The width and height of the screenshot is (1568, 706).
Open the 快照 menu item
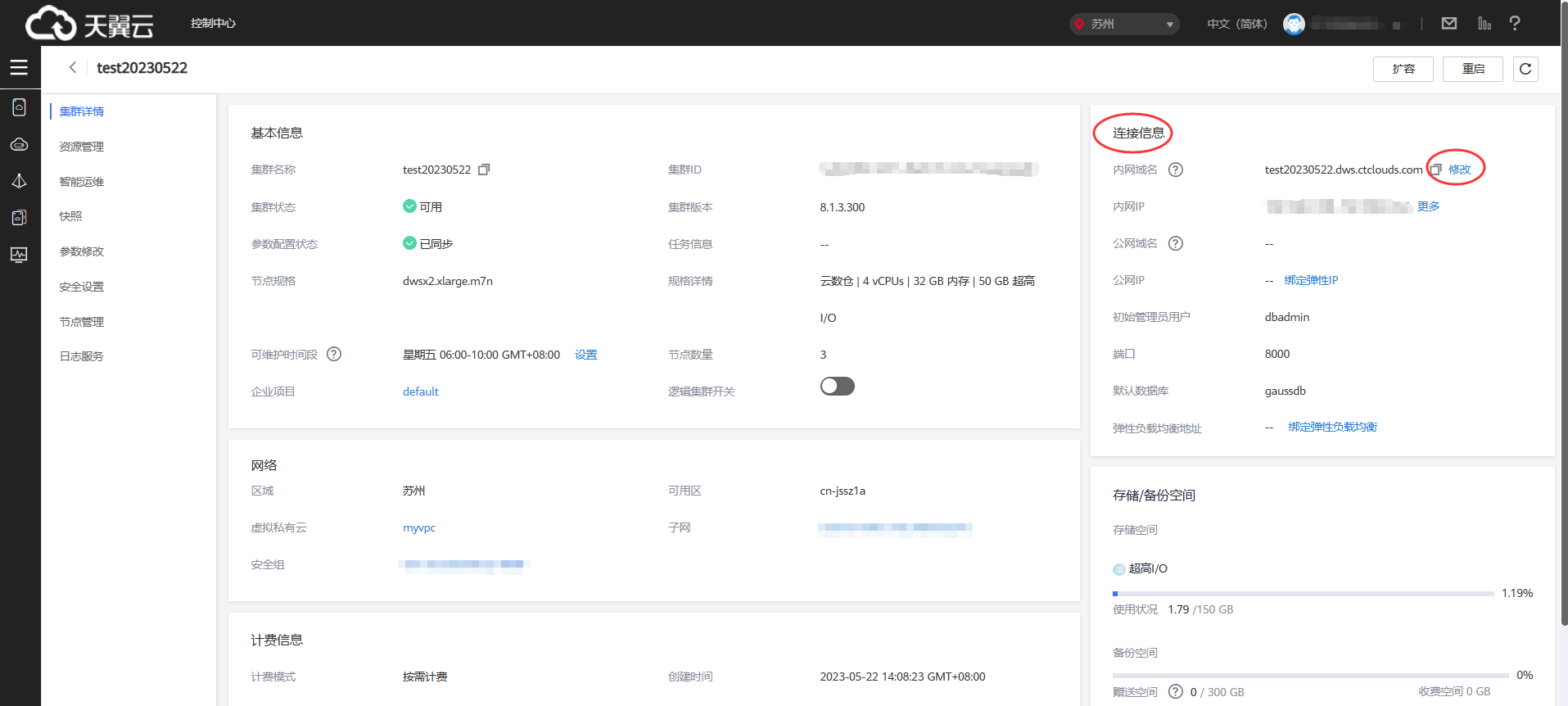tap(70, 216)
